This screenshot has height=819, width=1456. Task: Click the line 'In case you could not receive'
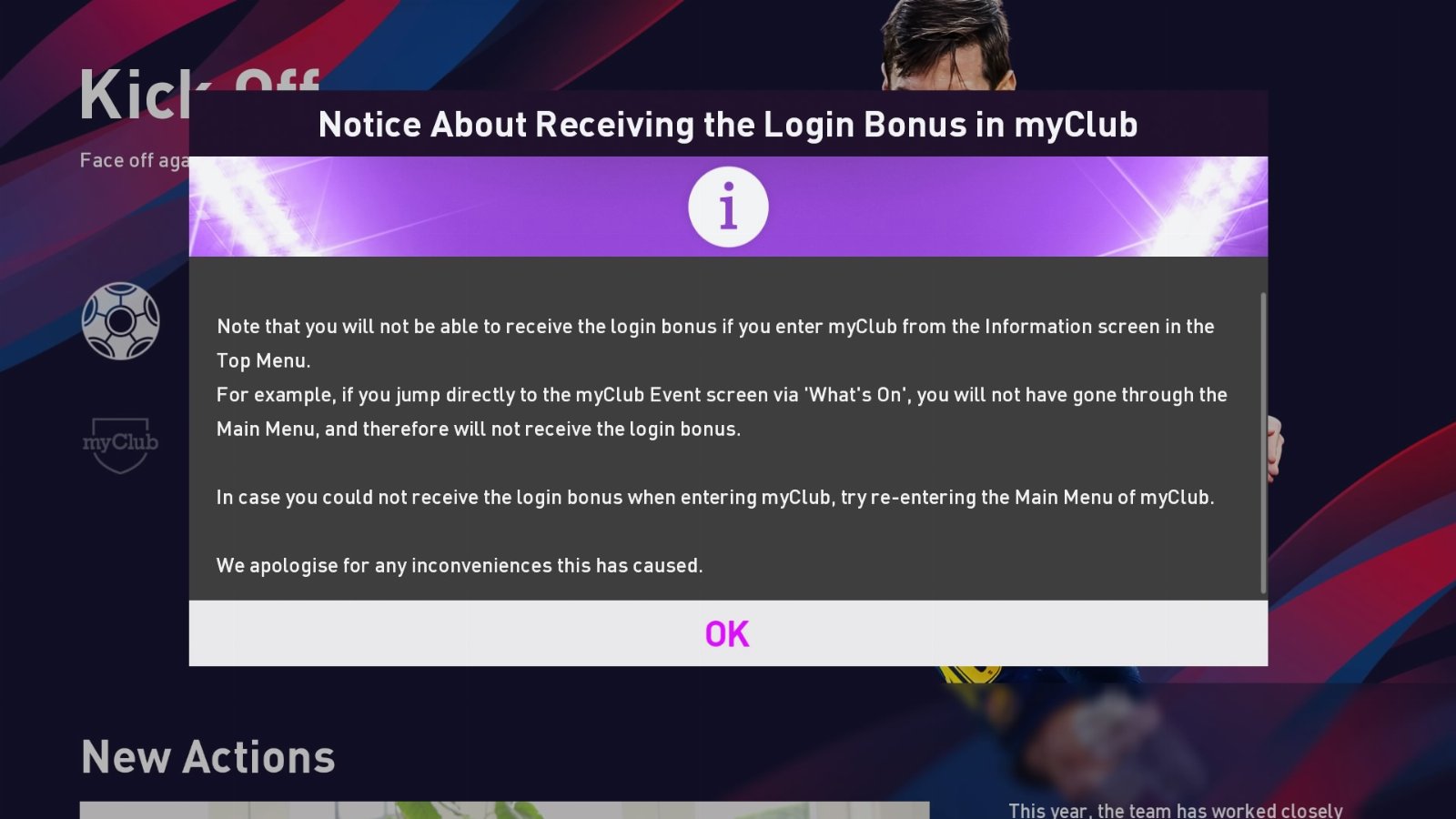(x=715, y=497)
